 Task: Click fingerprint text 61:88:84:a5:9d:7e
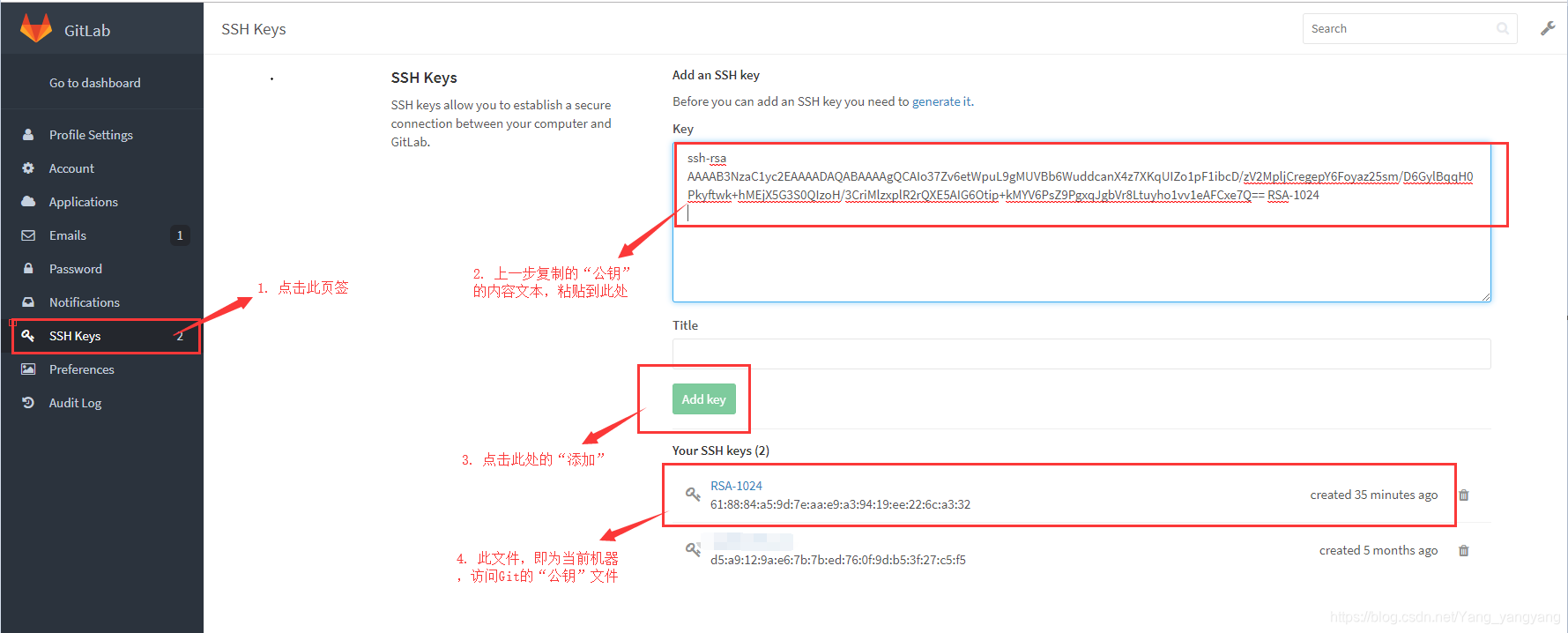pyautogui.click(x=841, y=504)
